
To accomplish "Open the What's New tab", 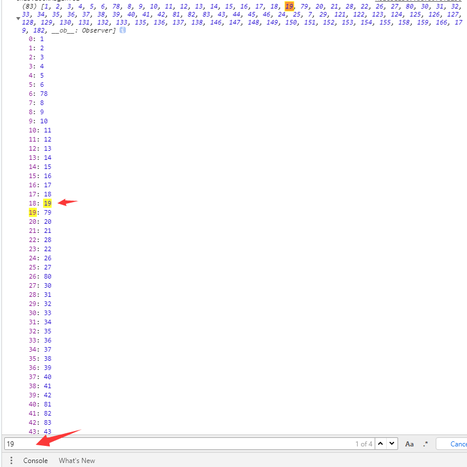I will tap(77, 460).
